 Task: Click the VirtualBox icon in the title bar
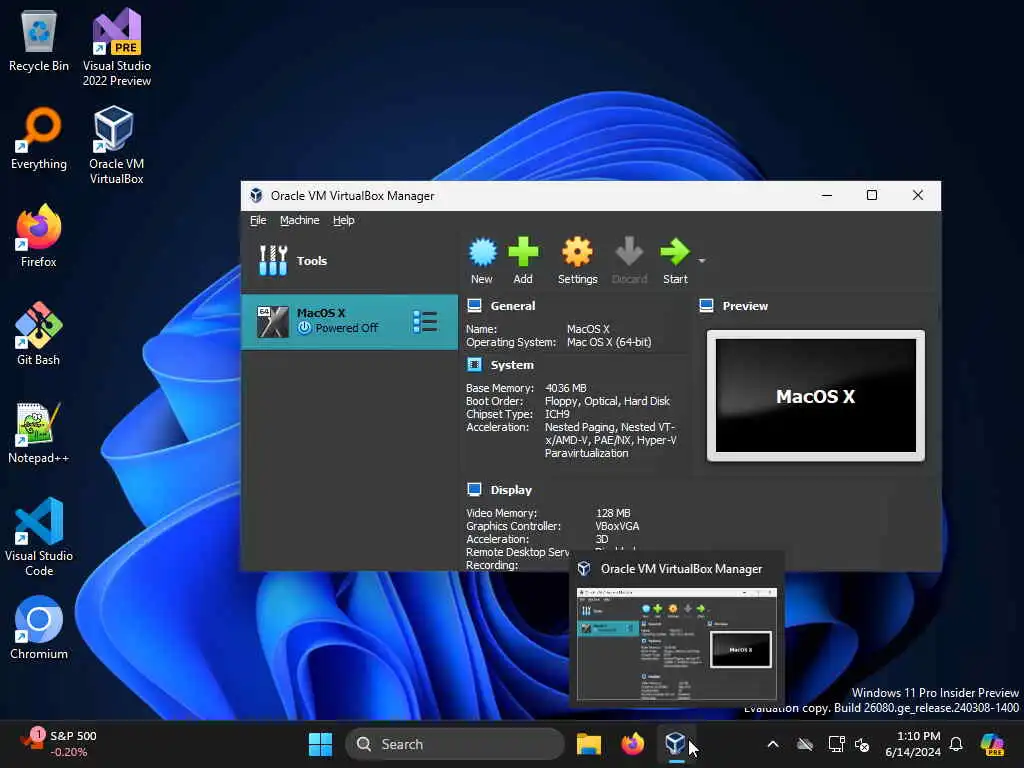[257, 195]
